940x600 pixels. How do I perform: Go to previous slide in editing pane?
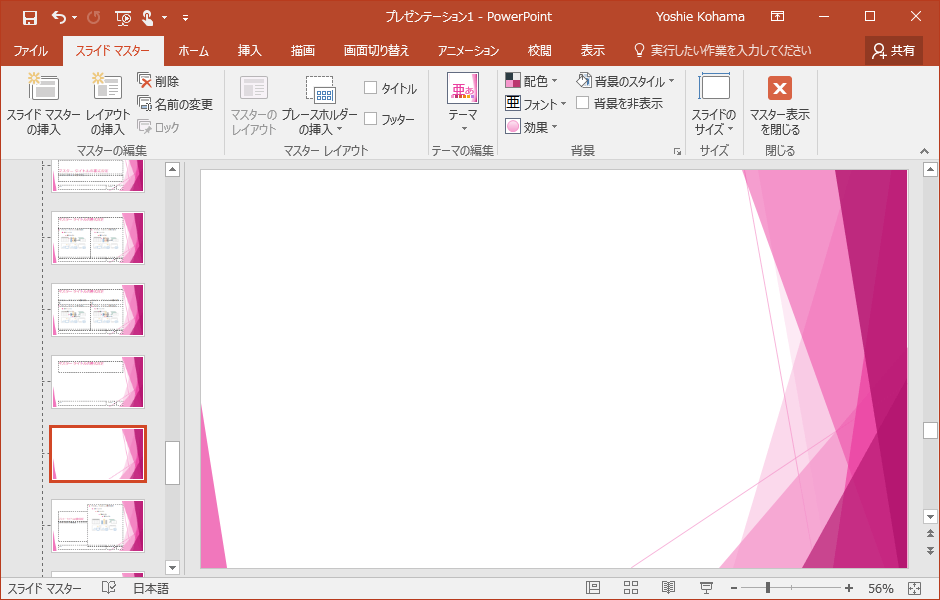pyautogui.click(x=930, y=533)
